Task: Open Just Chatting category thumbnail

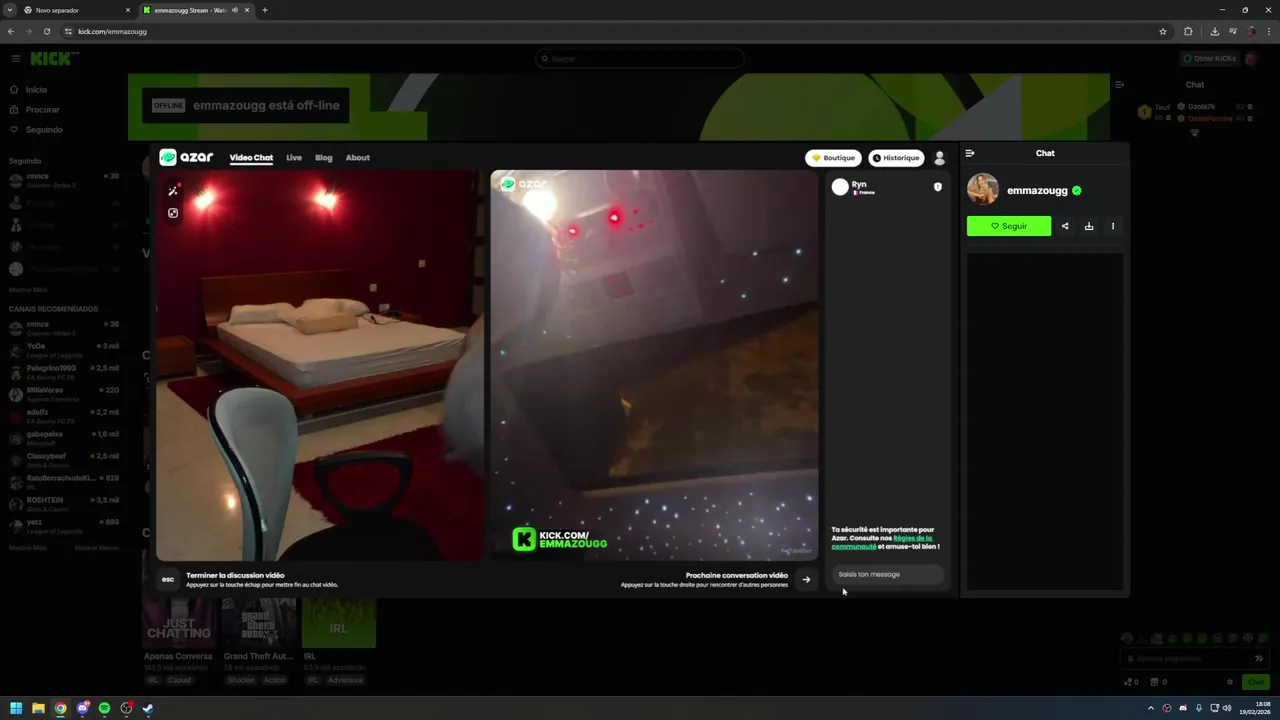Action: pyautogui.click(x=179, y=623)
